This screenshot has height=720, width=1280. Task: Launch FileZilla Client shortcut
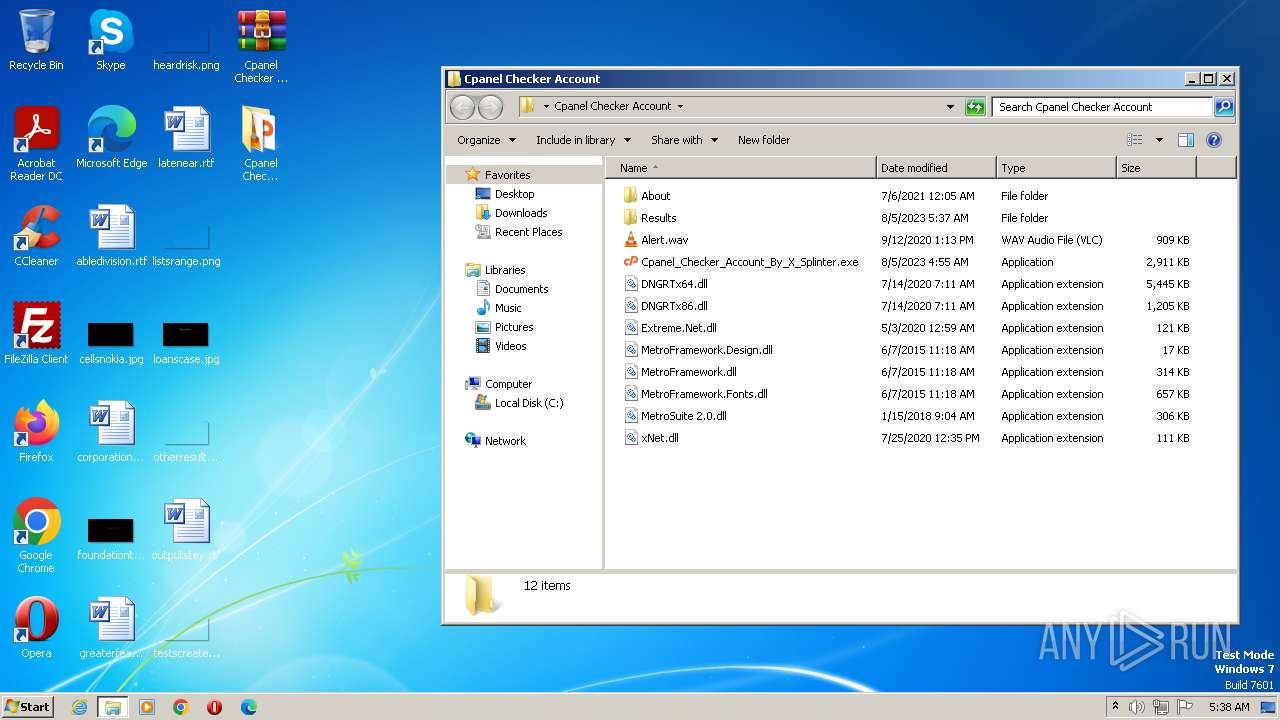pyautogui.click(x=36, y=334)
